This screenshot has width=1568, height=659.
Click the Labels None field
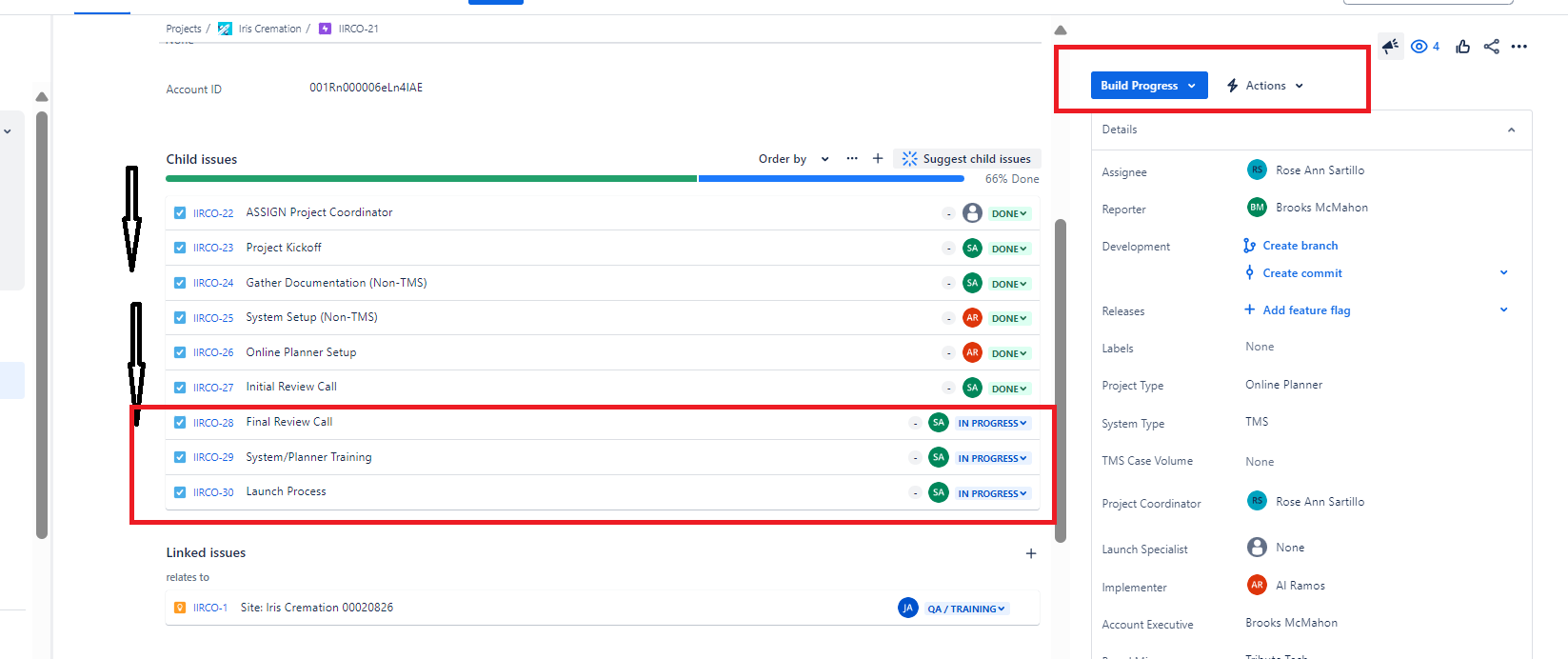click(x=1260, y=347)
